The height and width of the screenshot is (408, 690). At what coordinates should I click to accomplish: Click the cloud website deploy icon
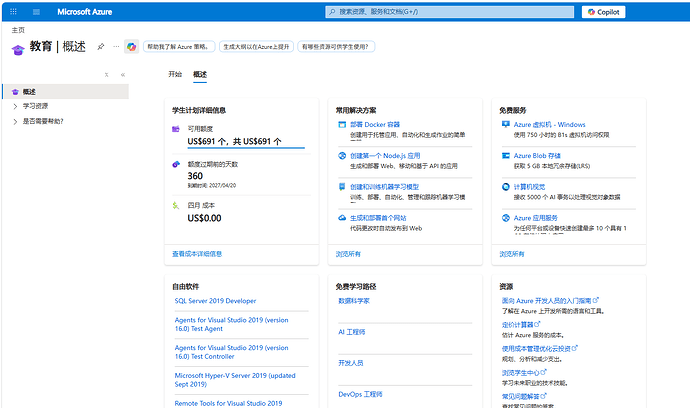(x=342, y=218)
